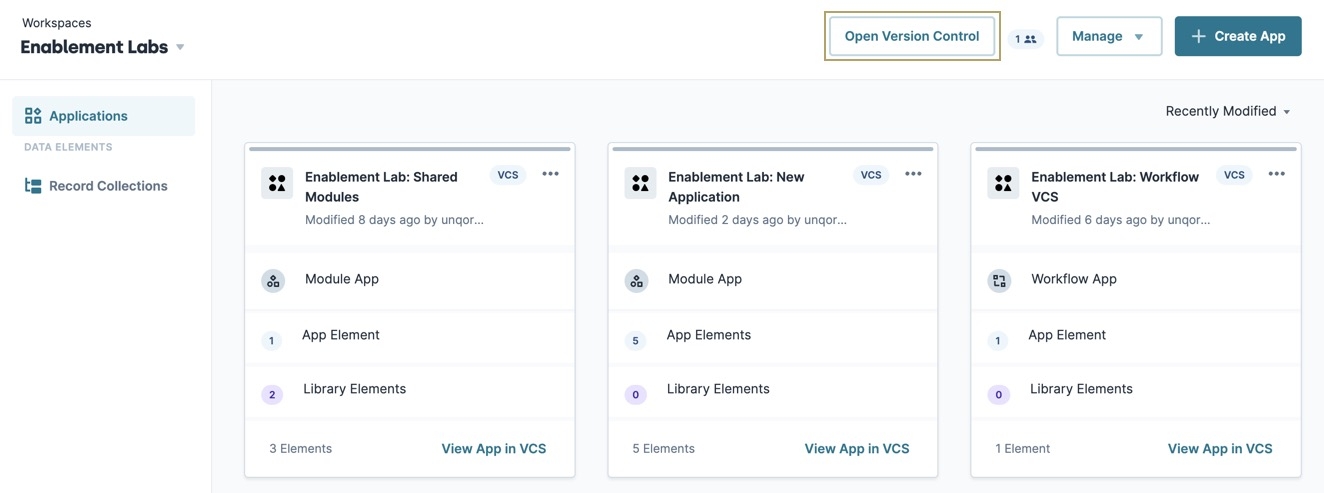
Task: Click the Library Elements count badge in Workflow VCS
Action: point(997,395)
